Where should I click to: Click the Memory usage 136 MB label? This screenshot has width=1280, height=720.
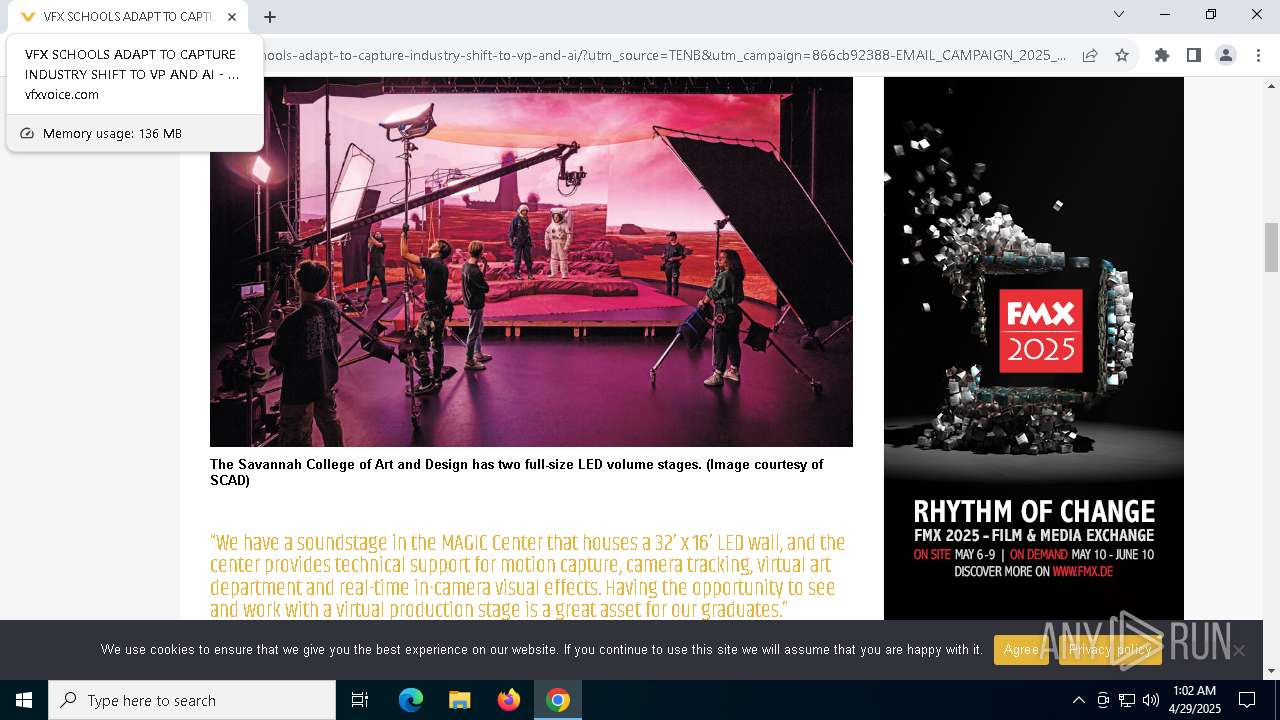[112, 133]
